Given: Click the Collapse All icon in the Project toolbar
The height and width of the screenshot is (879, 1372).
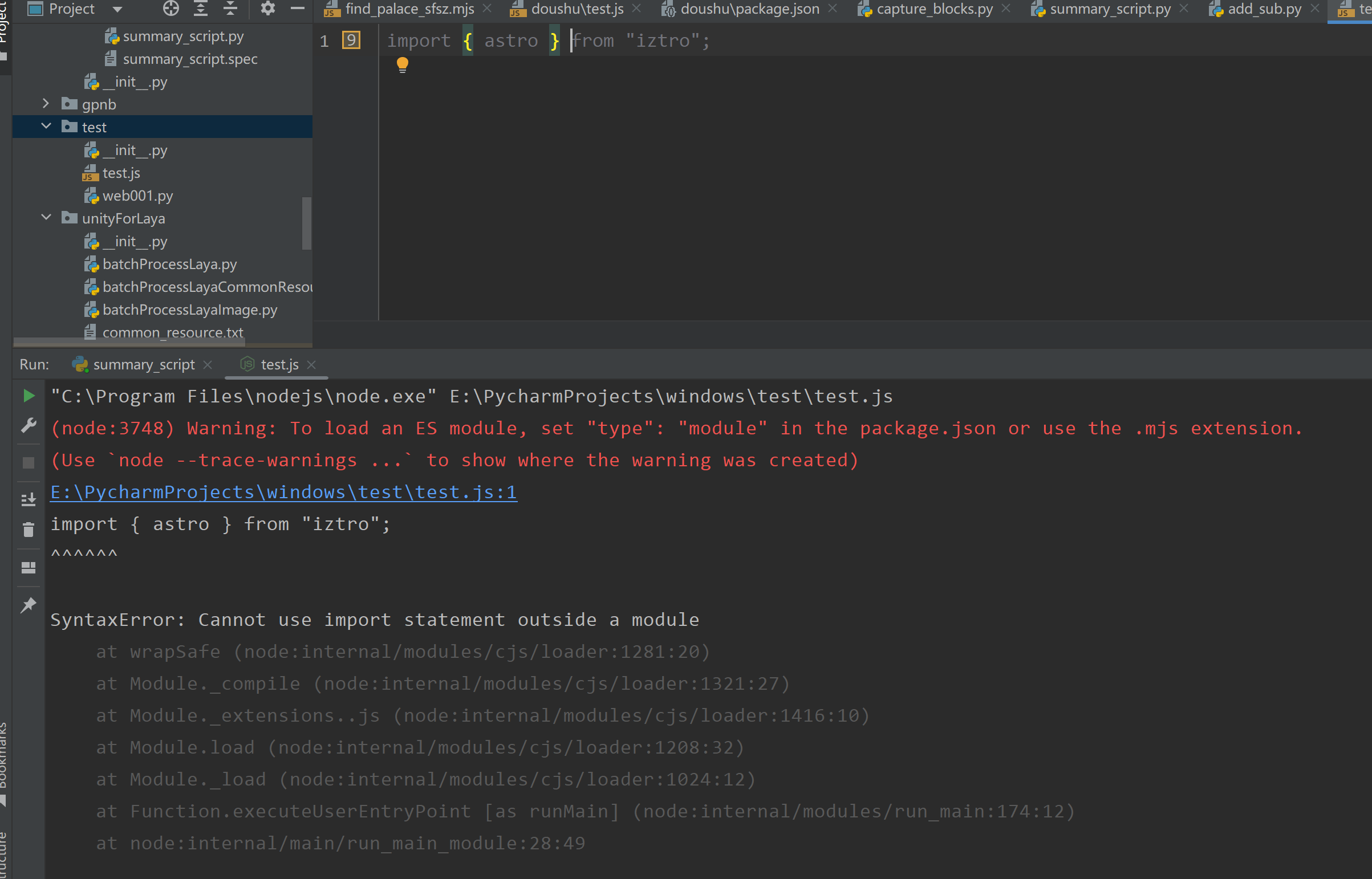Looking at the screenshot, I should [x=230, y=9].
